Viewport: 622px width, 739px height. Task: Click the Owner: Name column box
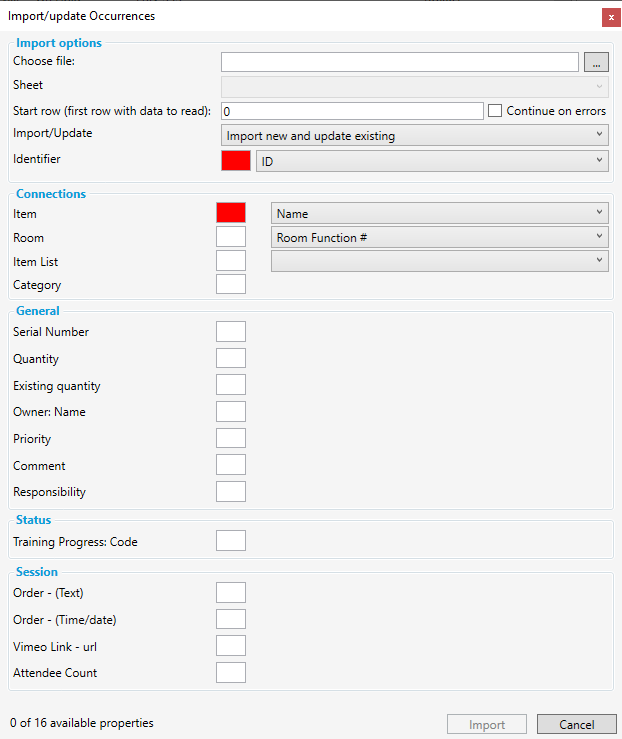point(231,412)
